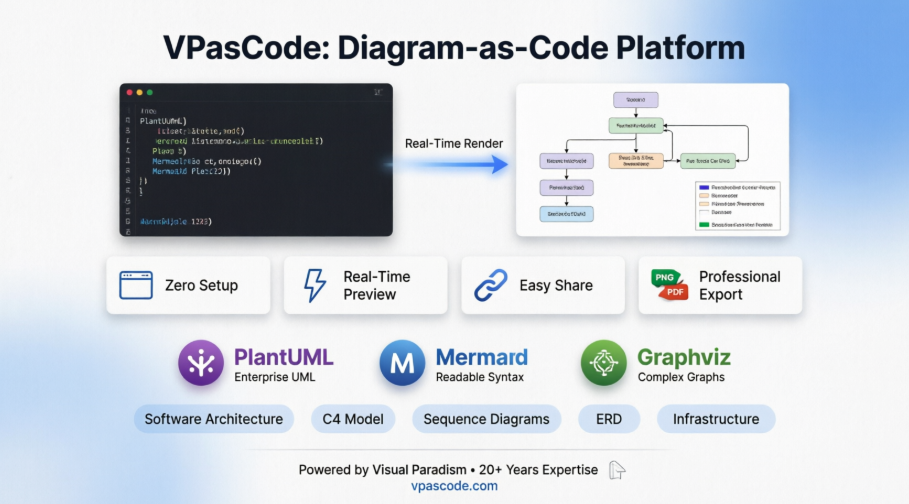Click the Easy Share chain link icon

(491, 285)
